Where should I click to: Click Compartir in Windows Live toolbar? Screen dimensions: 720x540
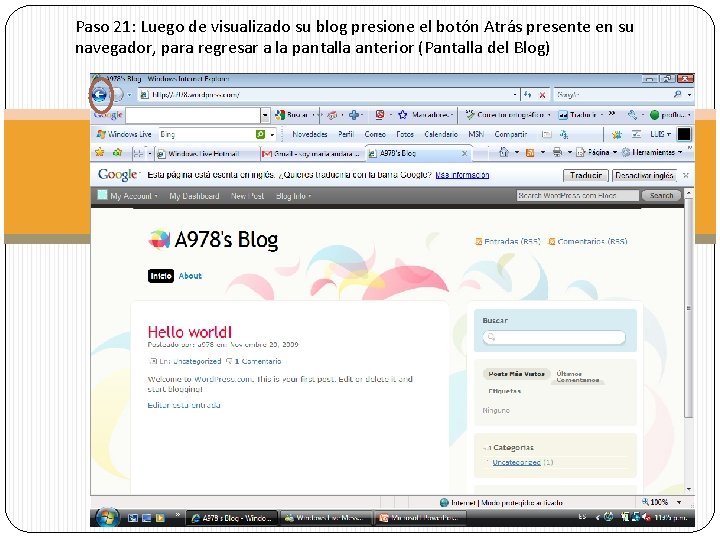(x=511, y=134)
